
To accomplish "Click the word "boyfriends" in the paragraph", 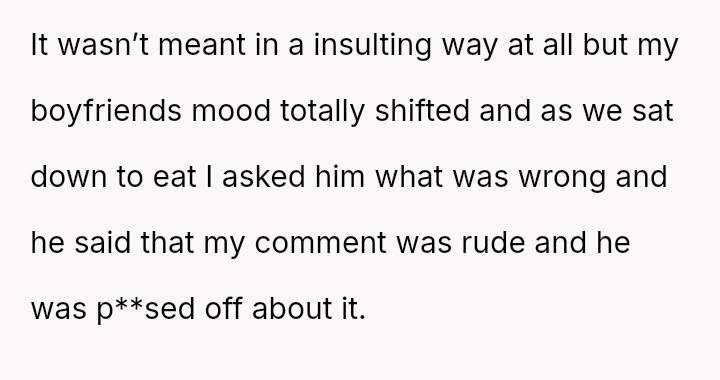I will [106, 112].
